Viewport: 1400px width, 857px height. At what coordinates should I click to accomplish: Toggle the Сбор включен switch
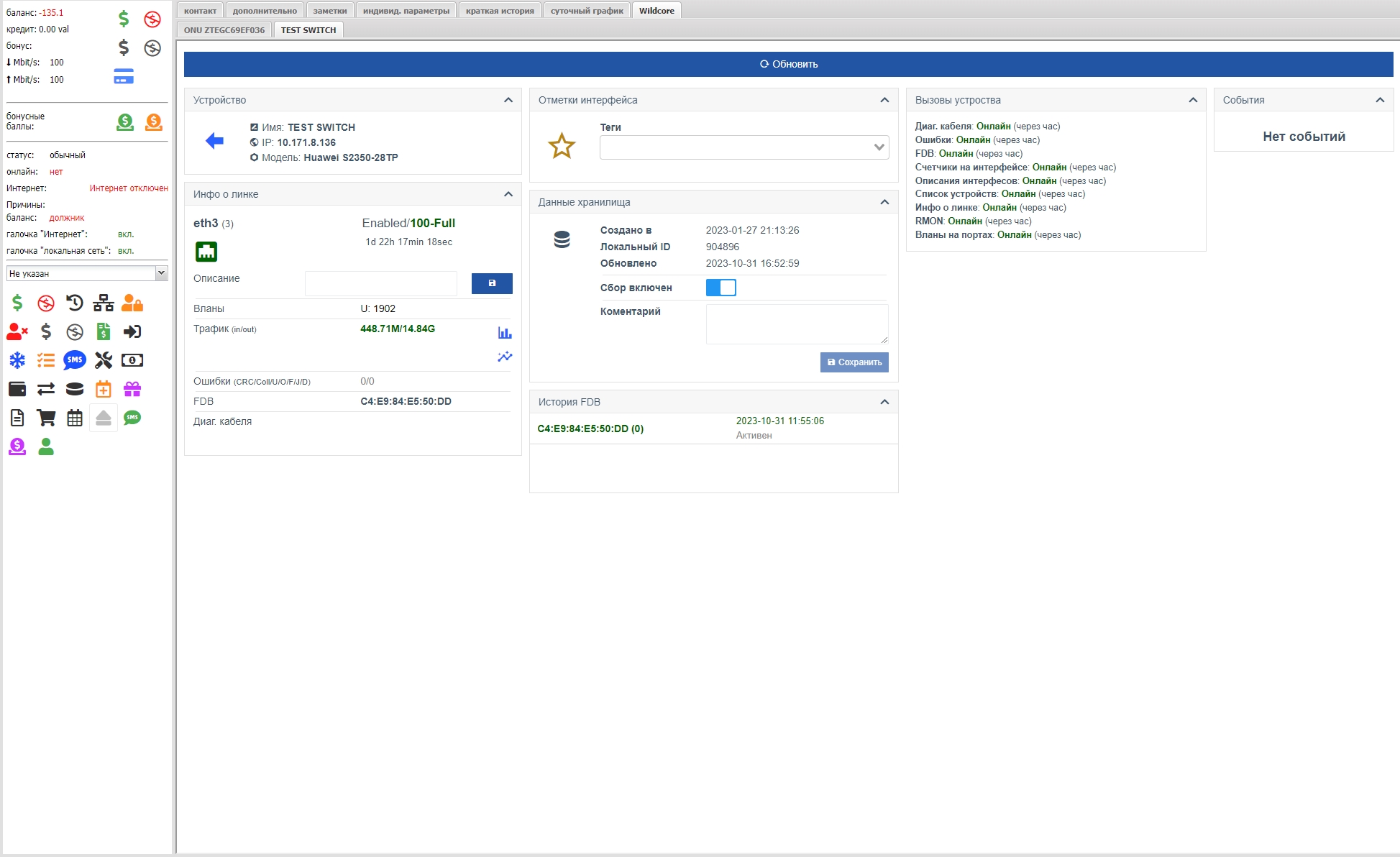point(720,288)
